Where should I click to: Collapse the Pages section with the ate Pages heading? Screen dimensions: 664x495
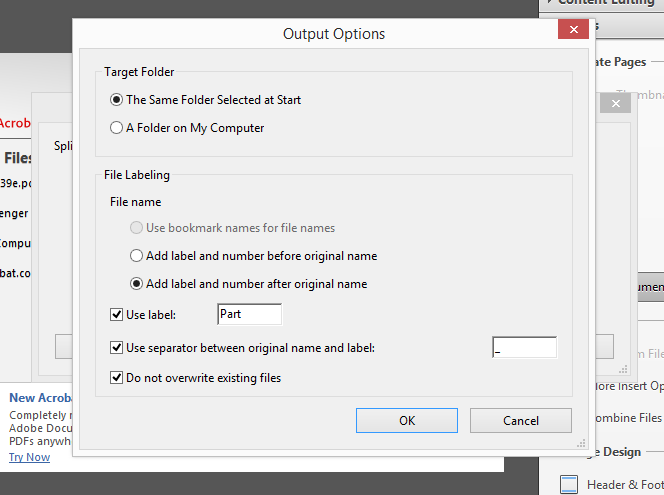[622, 62]
